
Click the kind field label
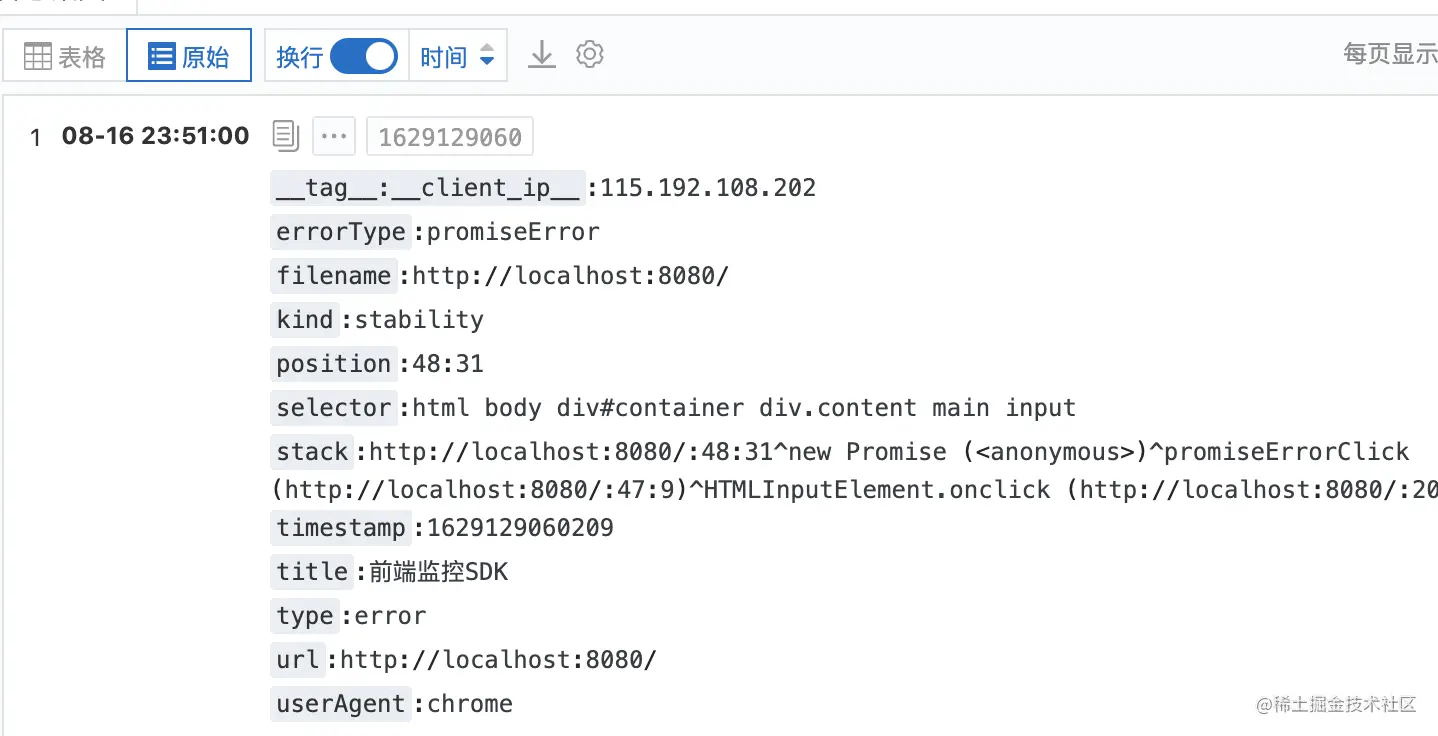pyautogui.click(x=305, y=320)
